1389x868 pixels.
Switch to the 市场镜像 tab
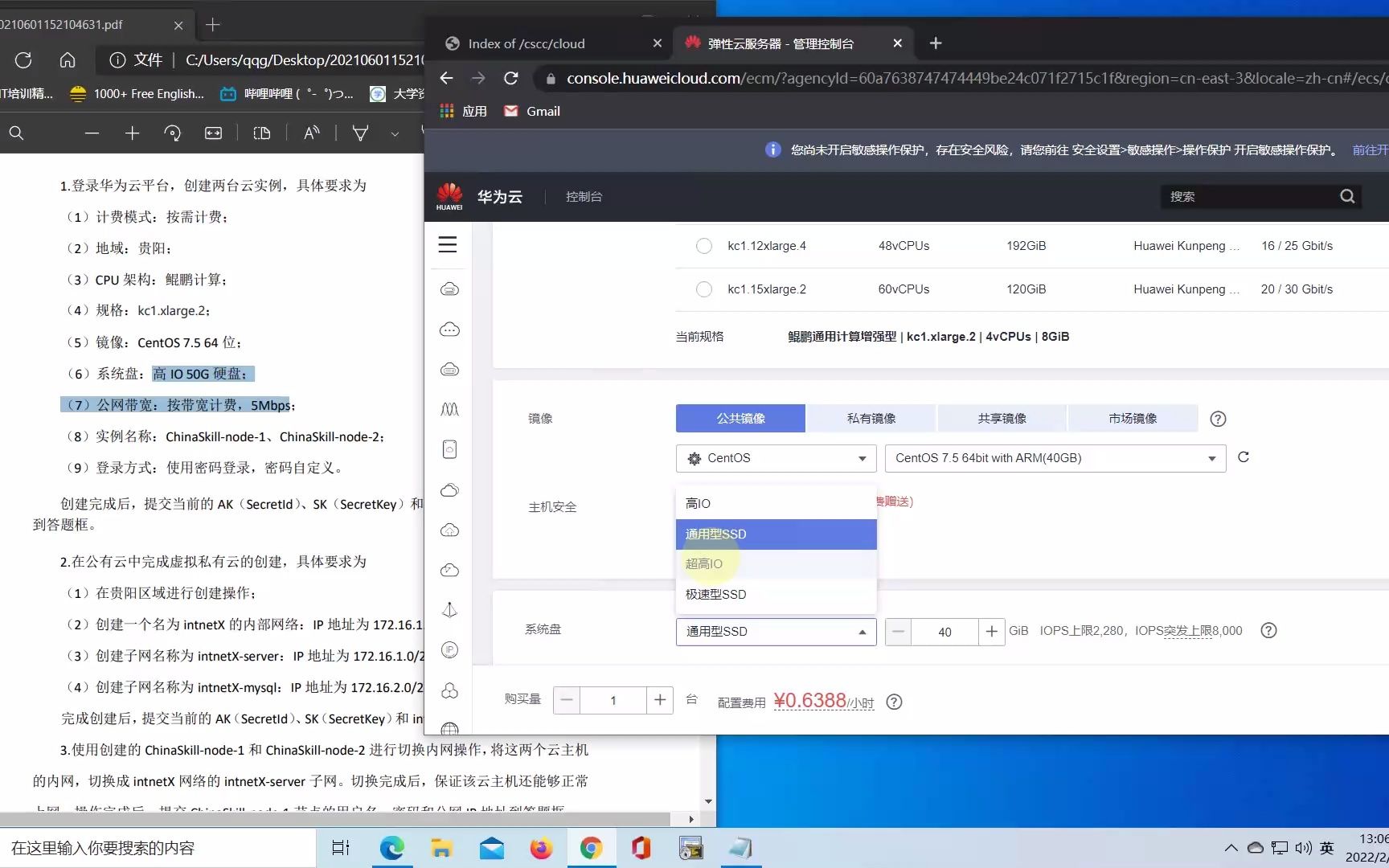1133,419
